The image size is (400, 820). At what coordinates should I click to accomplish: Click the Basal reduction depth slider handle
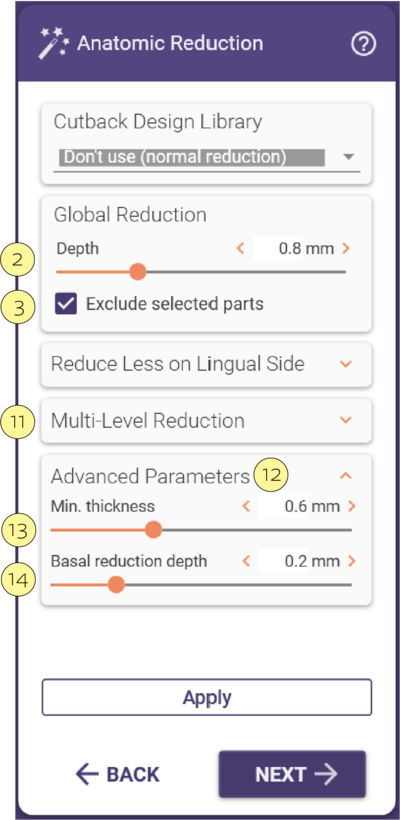[x=116, y=585]
